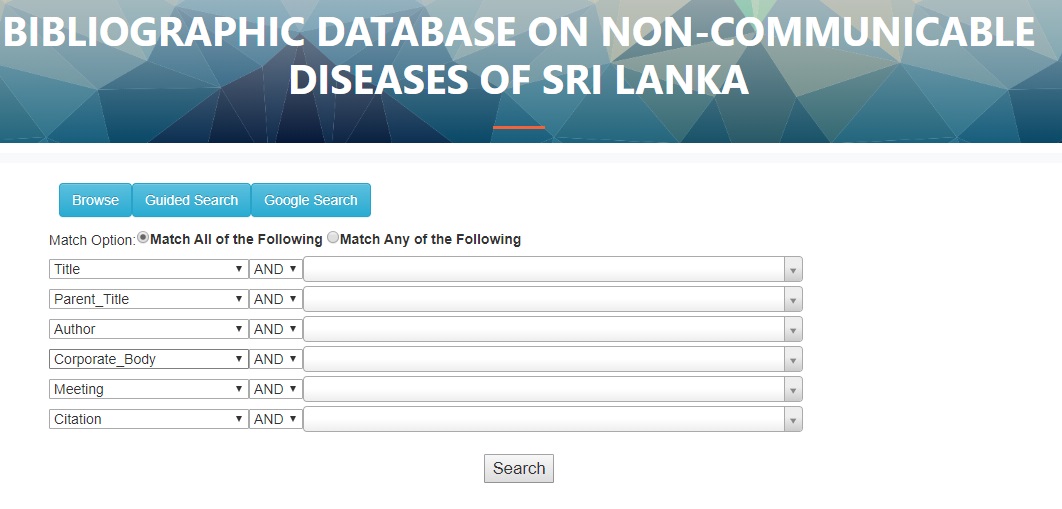Switch to Guided Search tab
This screenshot has width=1062, height=509.
[191, 200]
